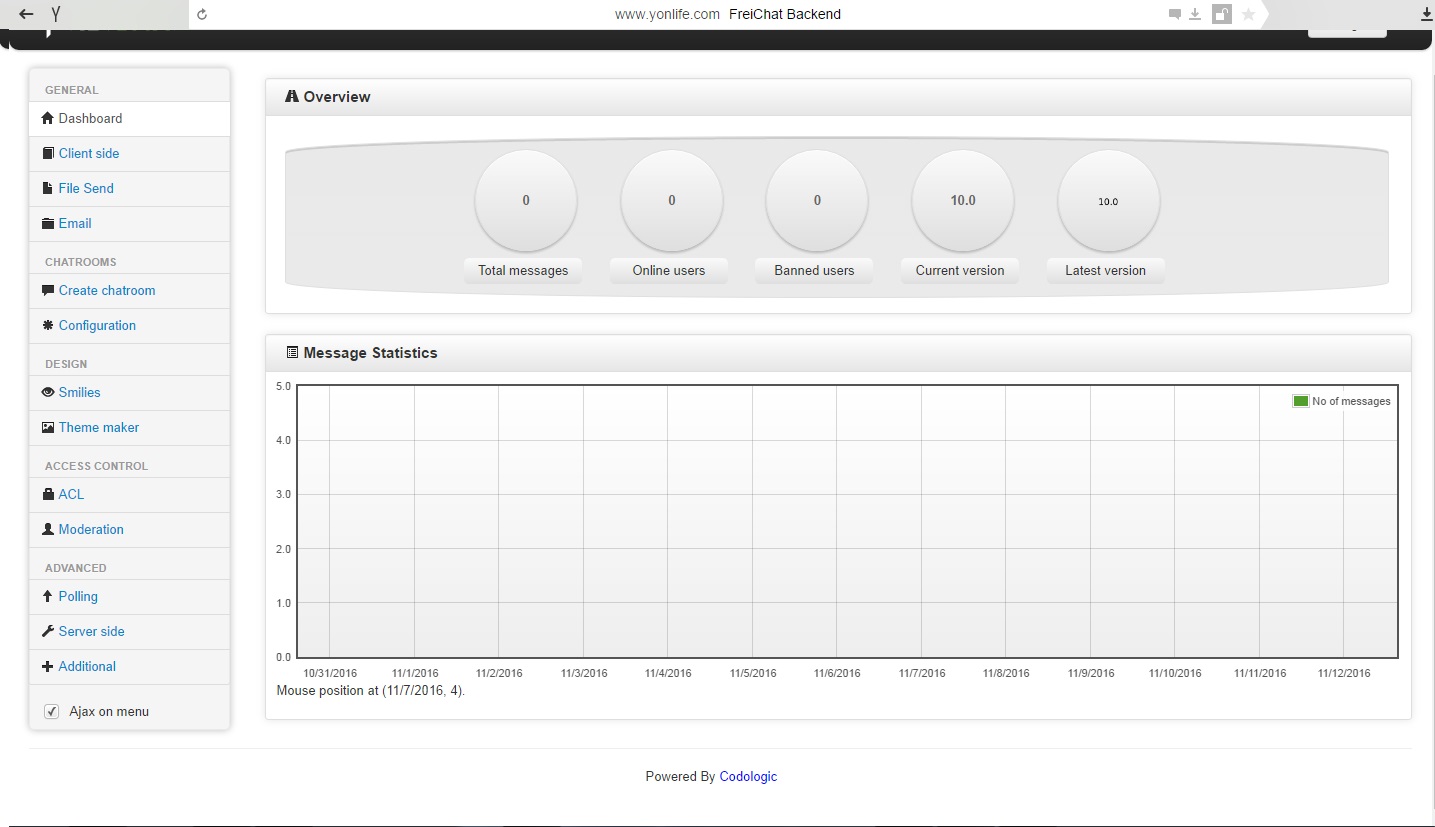Click the padlock icon in address bar
The height and width of the screenshot is (827, 1435).
(1221, 14)
